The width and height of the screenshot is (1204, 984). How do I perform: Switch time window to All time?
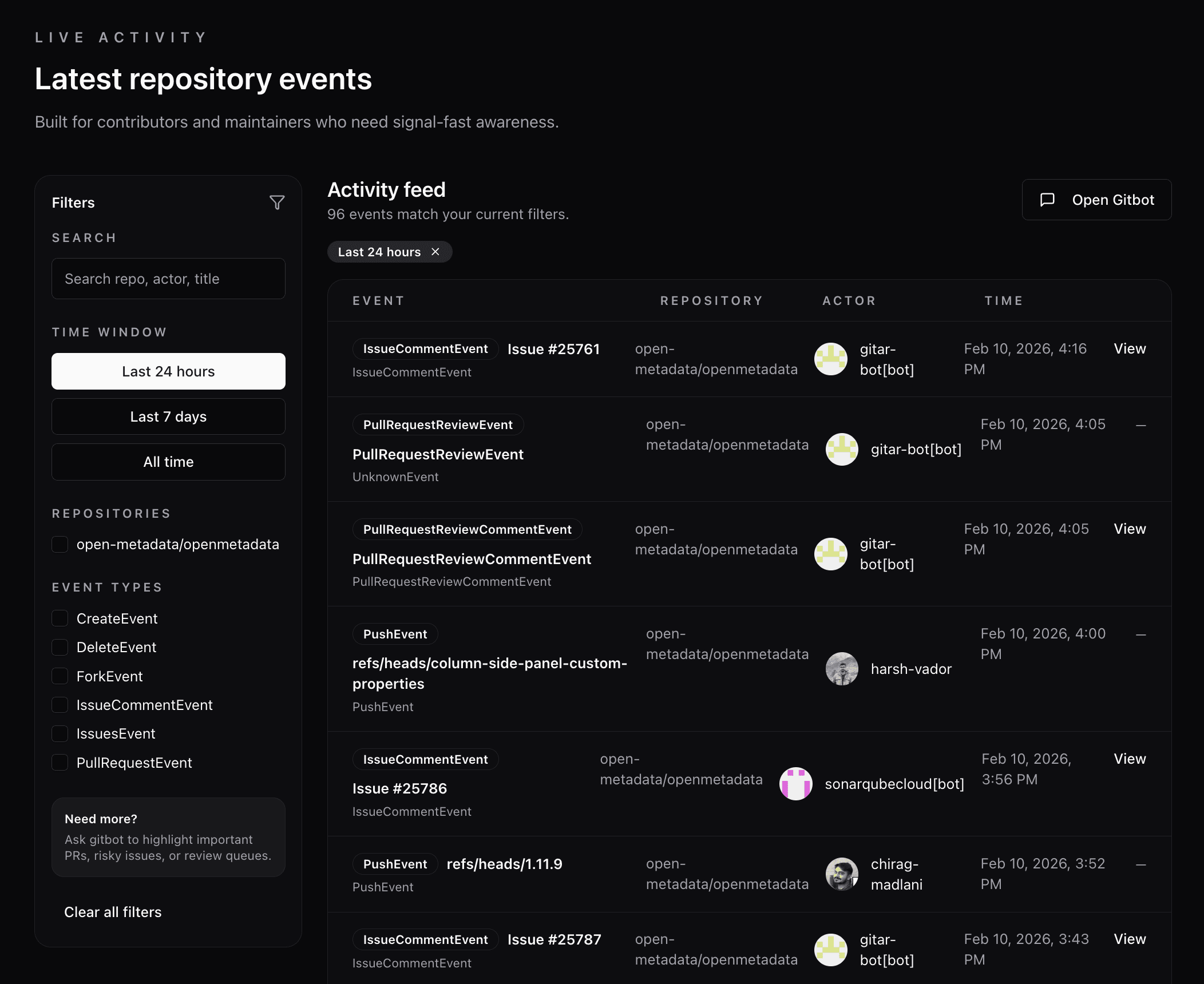(x=168, y=462)
